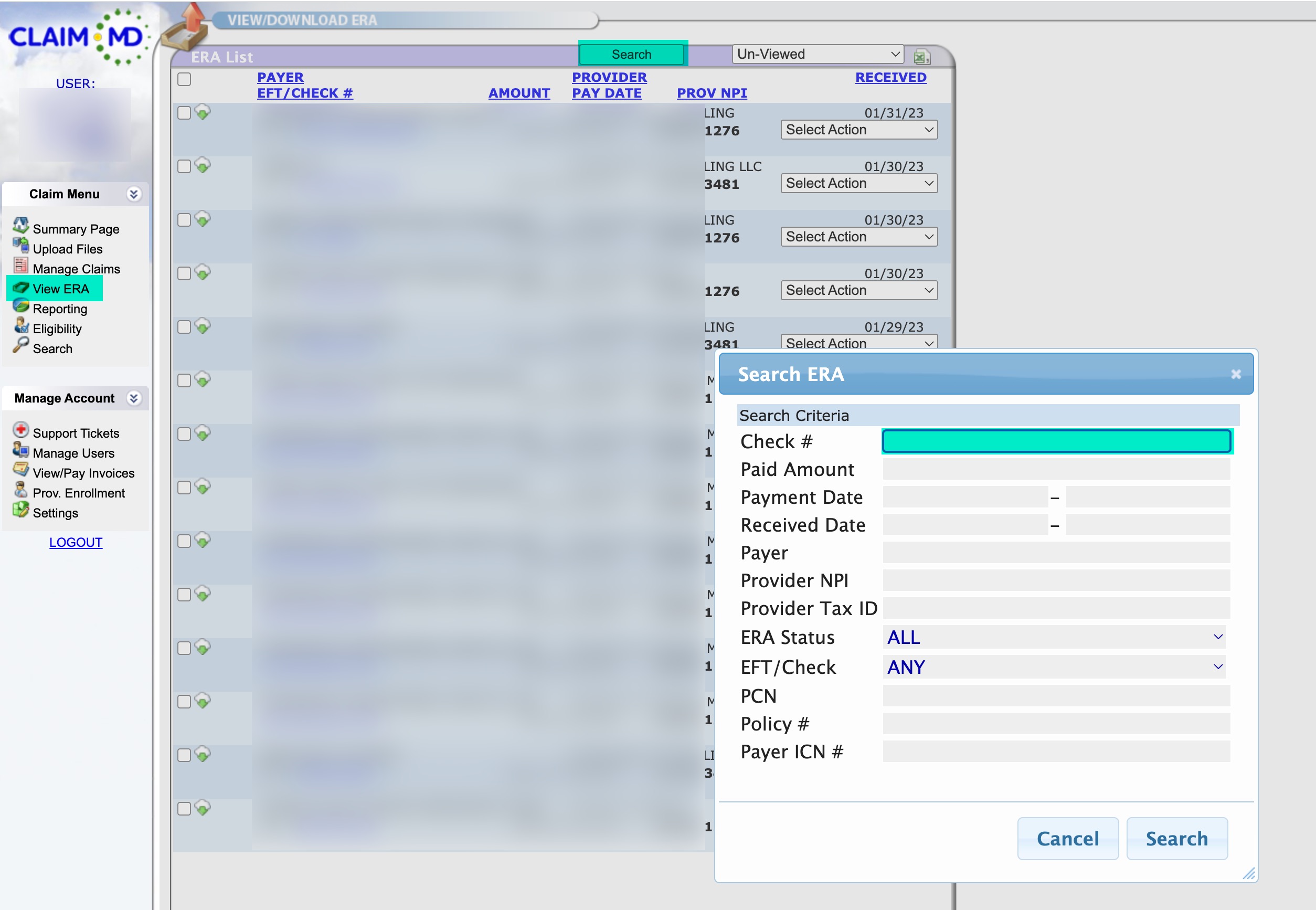Tick the third ERA row checkbox
The image size is (1316, 910).
pos(184,220)
